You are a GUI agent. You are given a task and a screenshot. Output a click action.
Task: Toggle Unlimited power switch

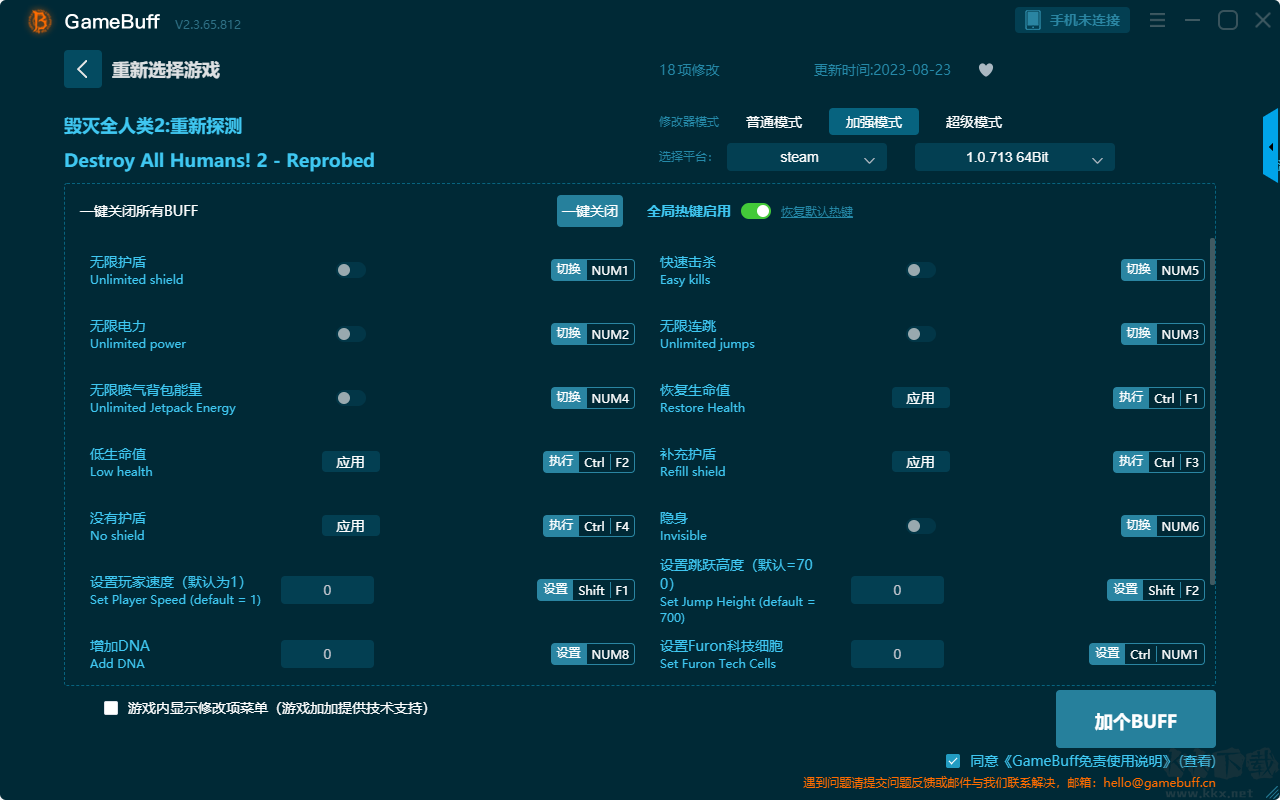[x=351, y=334]
